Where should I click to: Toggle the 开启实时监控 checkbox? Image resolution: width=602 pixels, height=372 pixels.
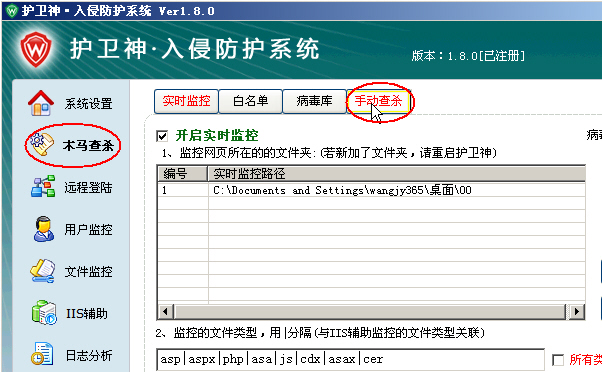[162, 136]
